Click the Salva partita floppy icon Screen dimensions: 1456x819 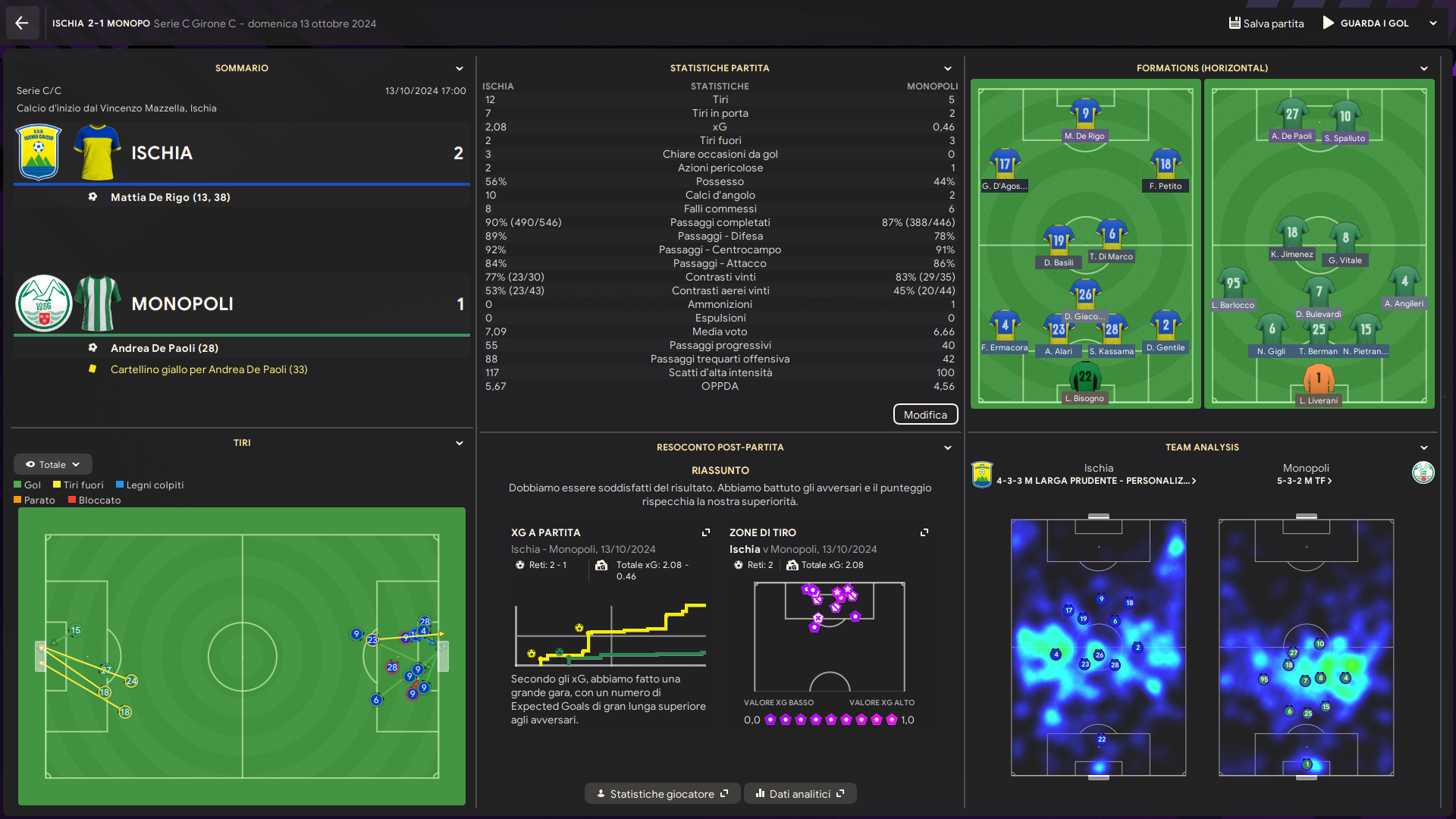tap(1235, 23)
